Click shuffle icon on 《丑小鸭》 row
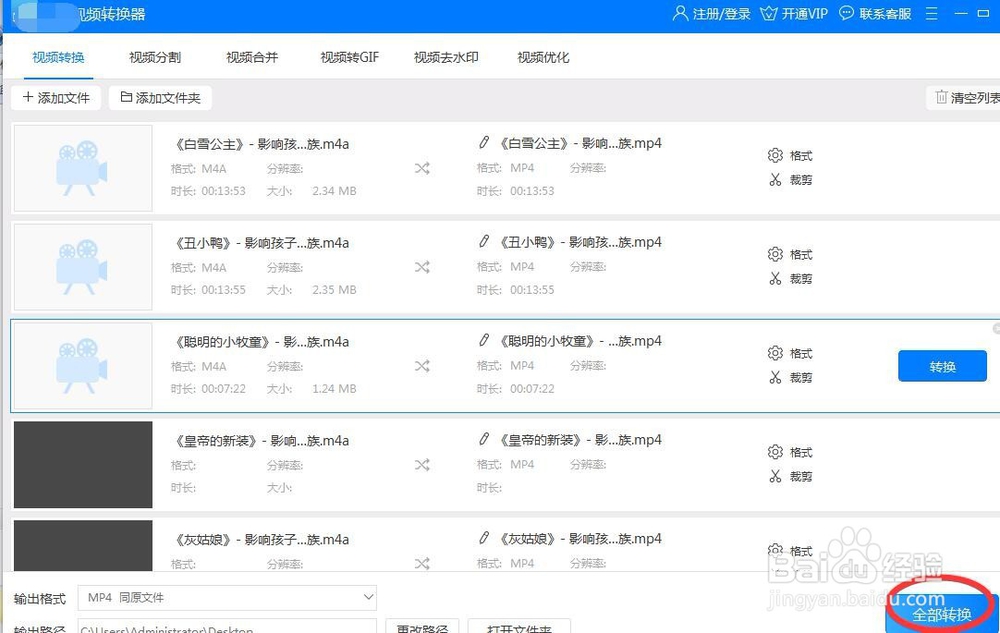The image size is (1000, 633). (421, 268)
